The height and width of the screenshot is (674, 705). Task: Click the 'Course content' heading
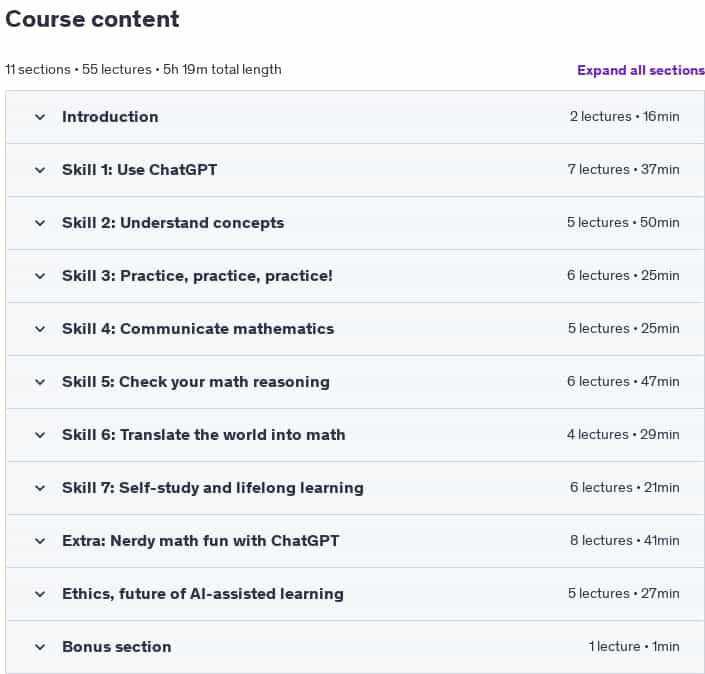click(92, 19)
